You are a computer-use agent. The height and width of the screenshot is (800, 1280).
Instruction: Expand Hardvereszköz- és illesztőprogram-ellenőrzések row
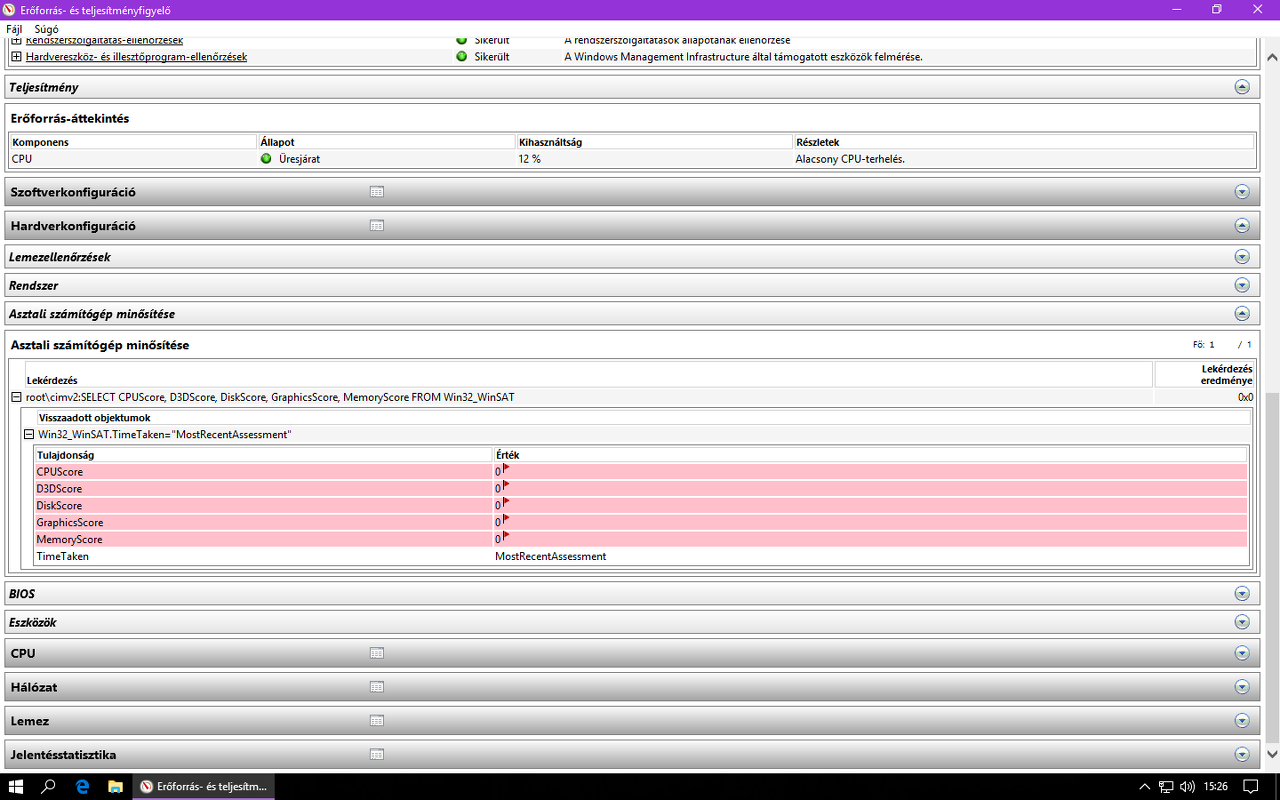tap(16, 57)
